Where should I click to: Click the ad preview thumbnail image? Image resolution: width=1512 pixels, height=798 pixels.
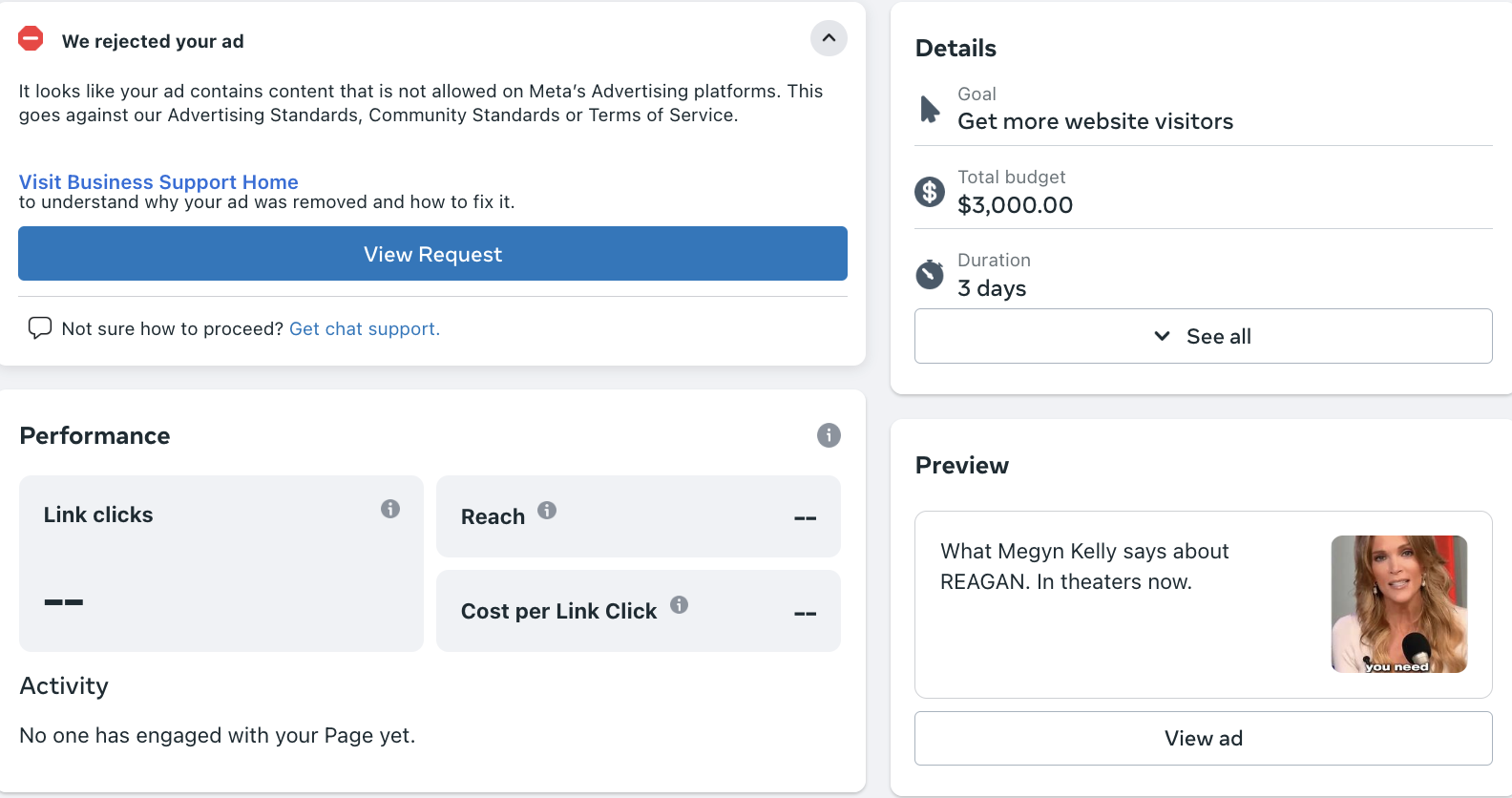click(1398, 604)
